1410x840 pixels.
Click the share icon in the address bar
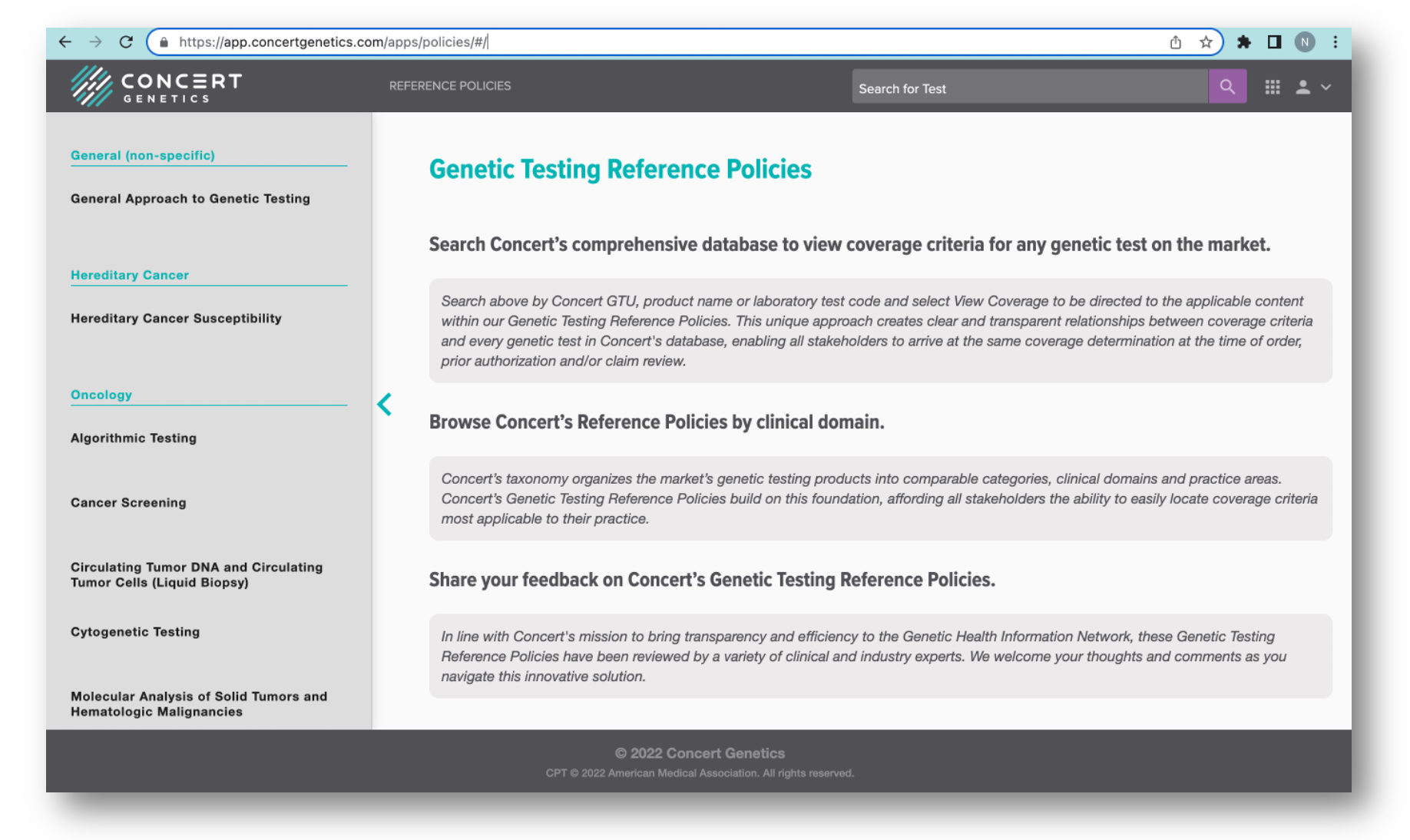1175,42
